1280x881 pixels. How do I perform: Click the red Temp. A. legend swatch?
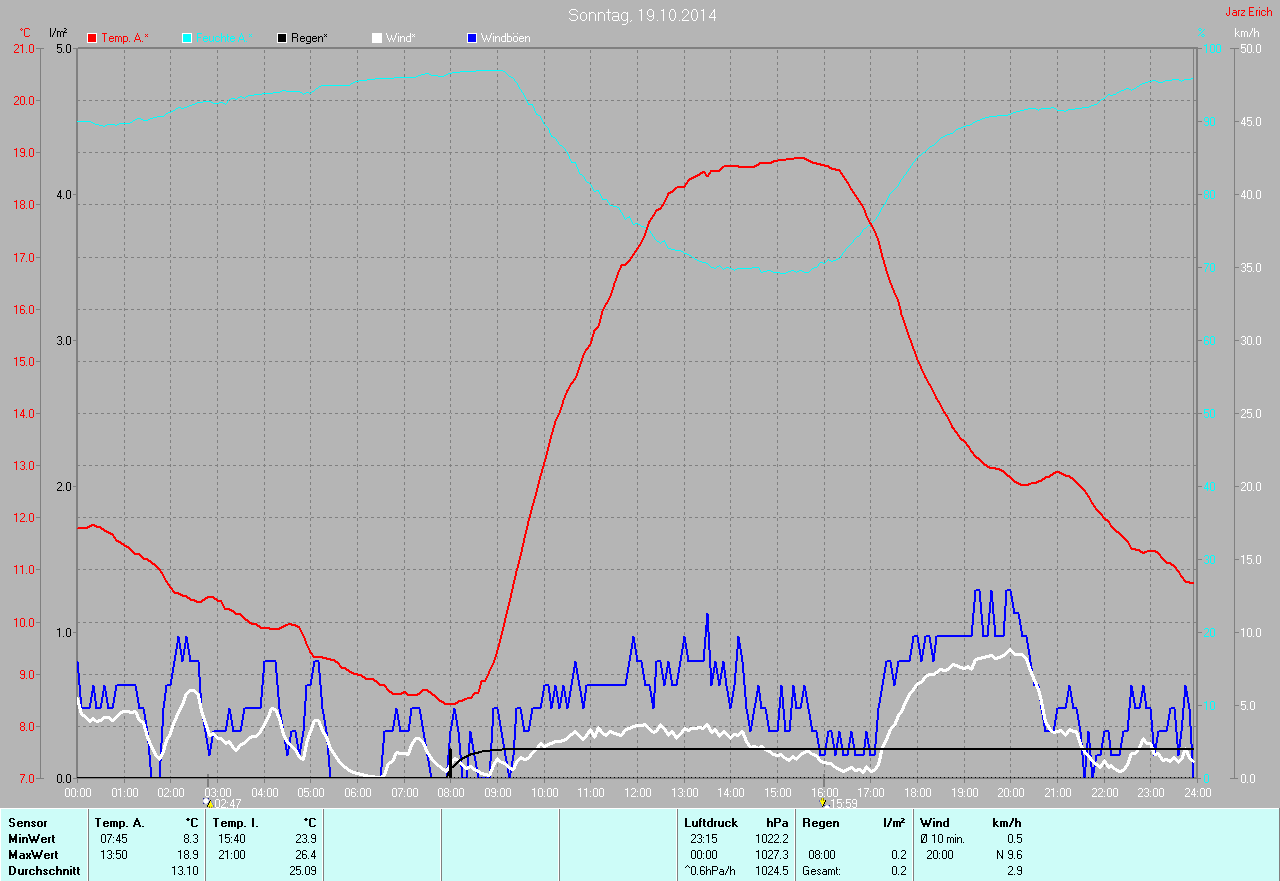click(x=92, y=38)
